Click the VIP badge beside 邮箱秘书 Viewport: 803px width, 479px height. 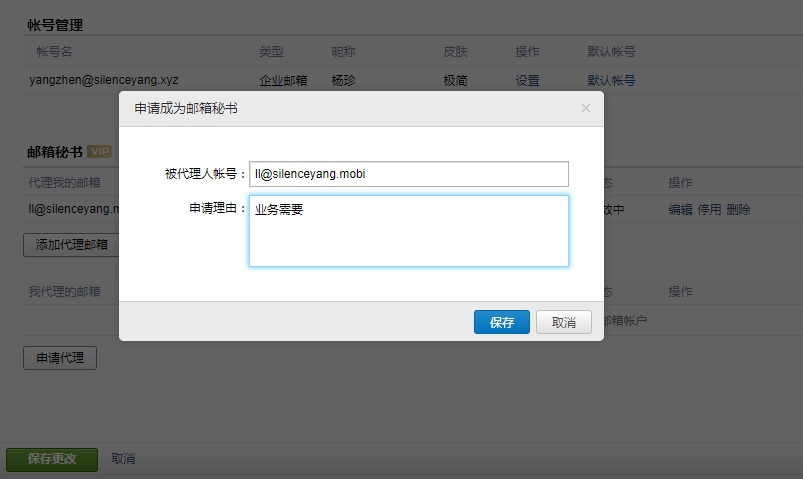coord(99,152)
